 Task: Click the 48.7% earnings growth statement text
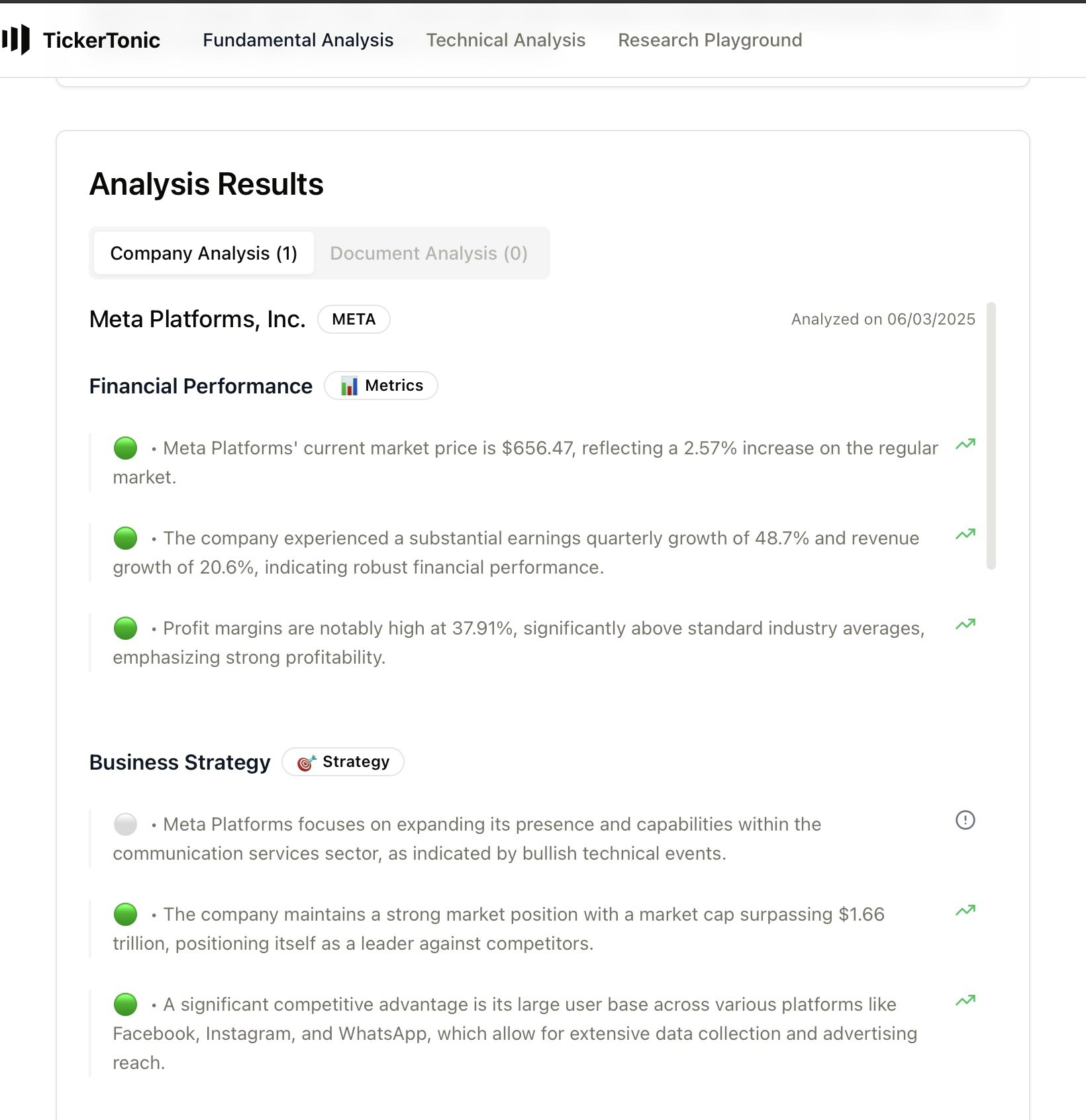(x=516, y=552)
